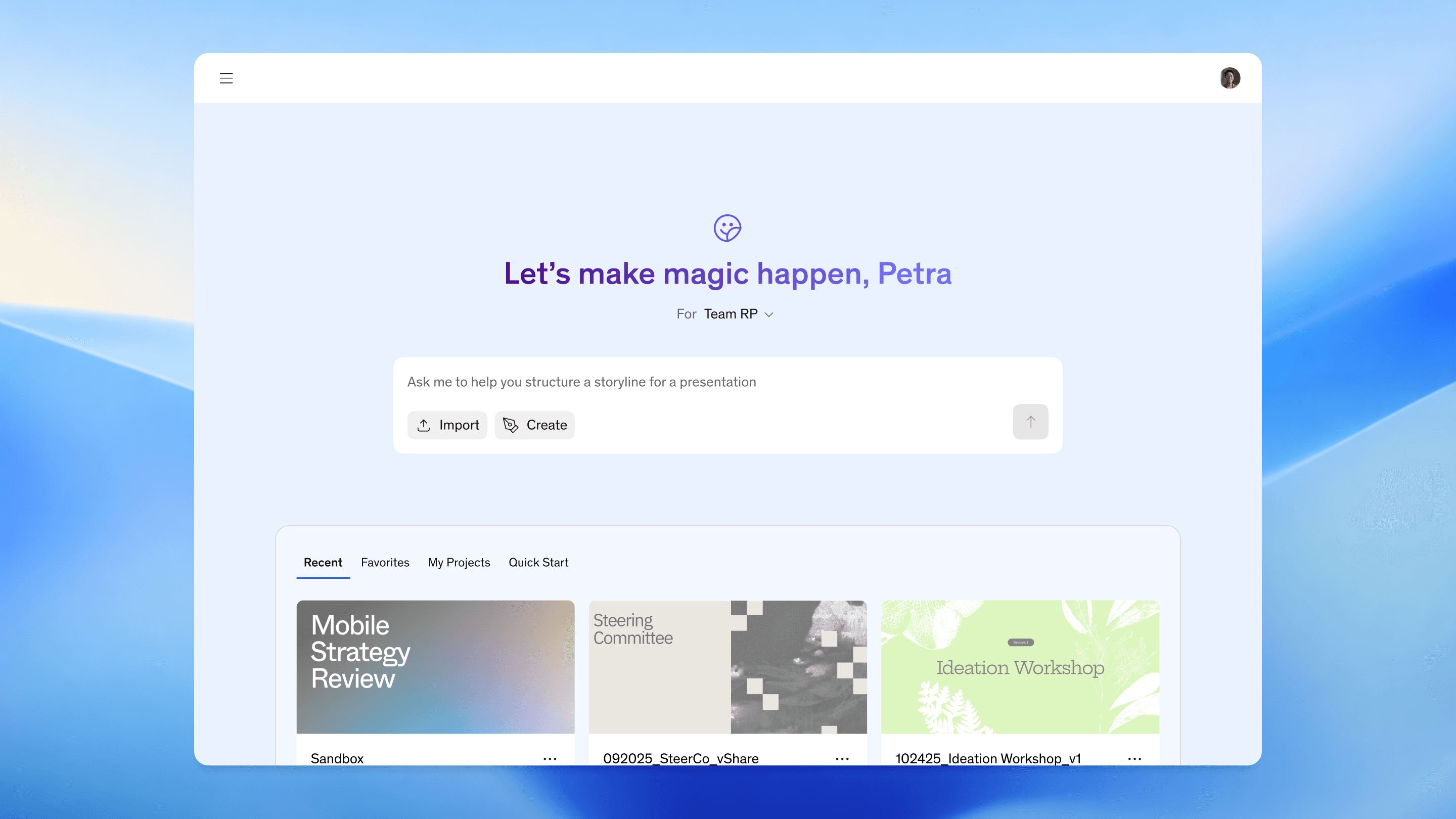The image size is (1456, 819).
Task: Open the Quick Start tab
Action: pos(538,562)
